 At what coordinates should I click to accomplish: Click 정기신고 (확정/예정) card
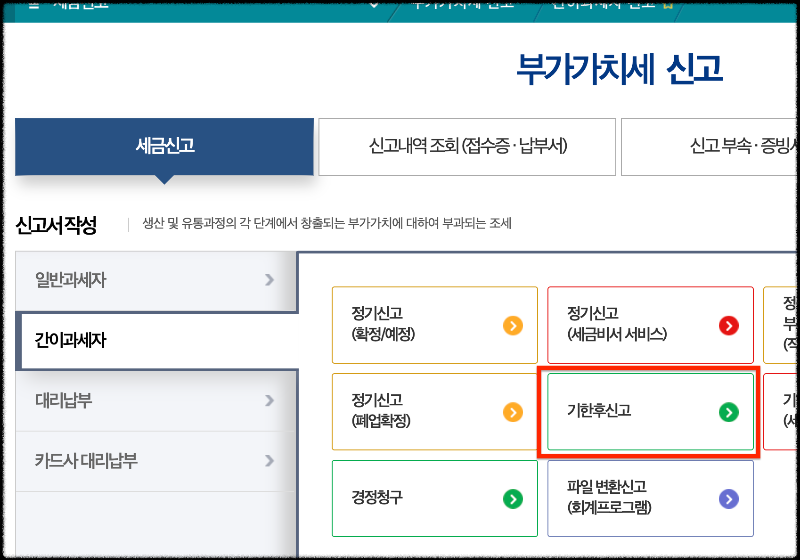[x=435, y=325]
